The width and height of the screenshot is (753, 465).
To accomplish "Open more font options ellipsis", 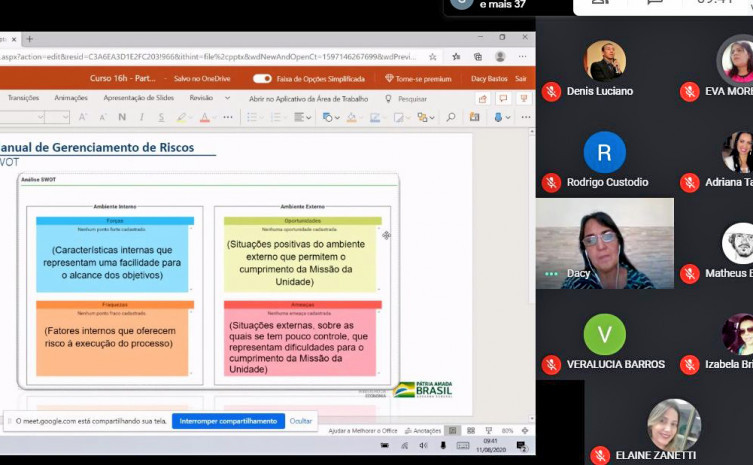I will (228, 117).
